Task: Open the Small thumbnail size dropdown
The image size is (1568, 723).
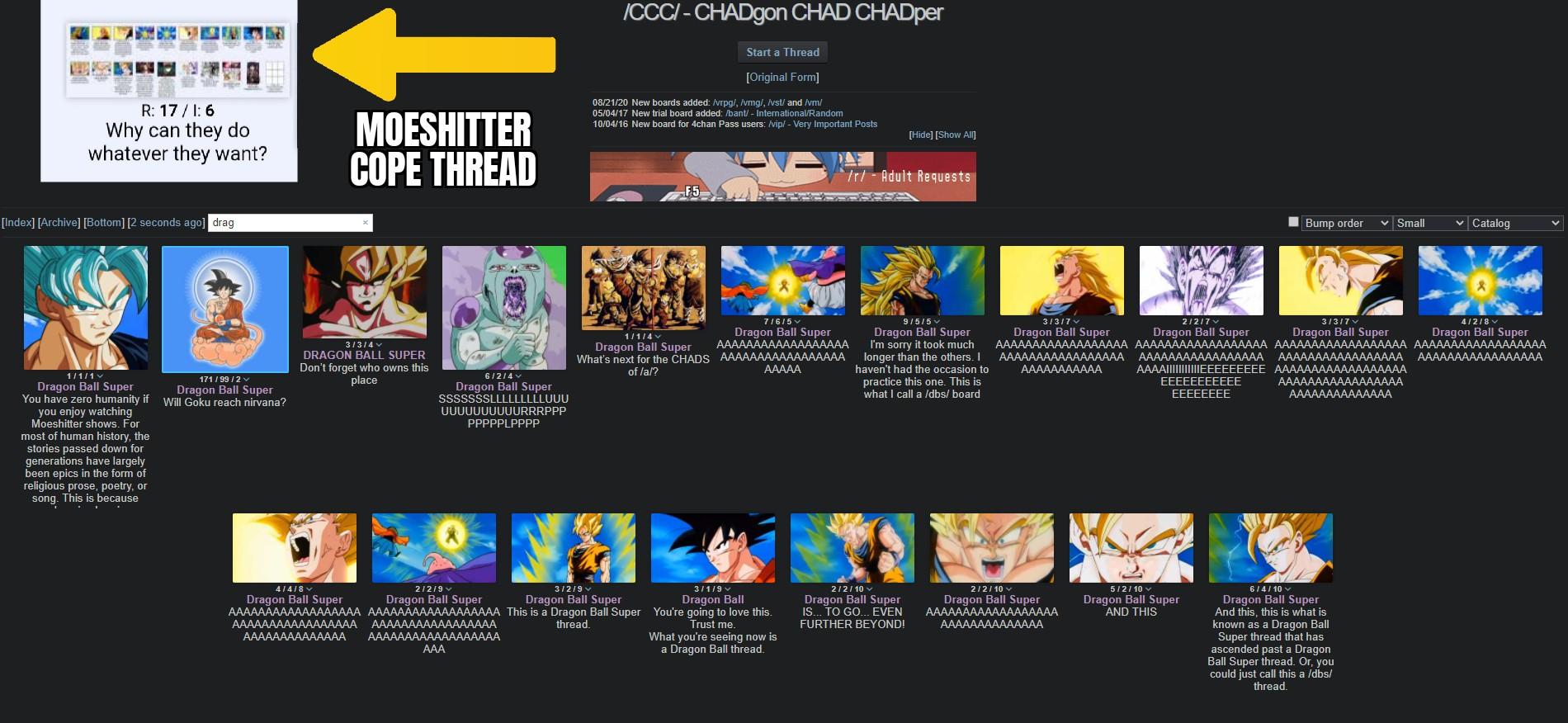Action: pos(1429,223)
